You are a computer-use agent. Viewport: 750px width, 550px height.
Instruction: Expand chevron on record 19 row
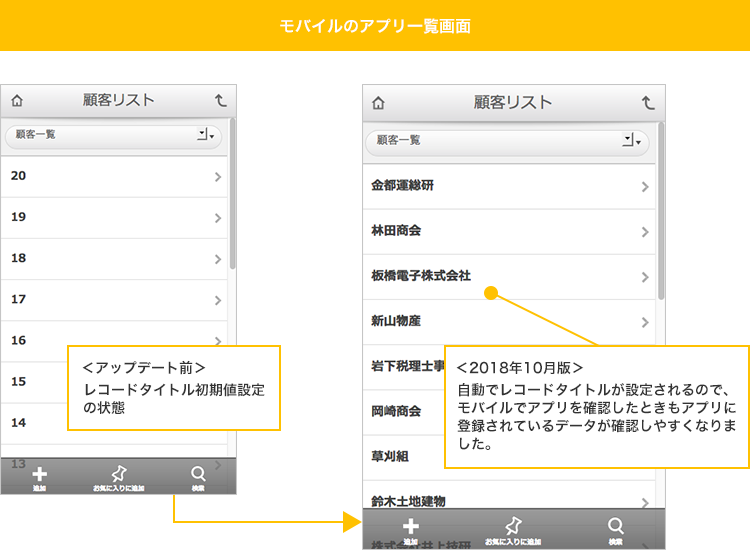218,218
